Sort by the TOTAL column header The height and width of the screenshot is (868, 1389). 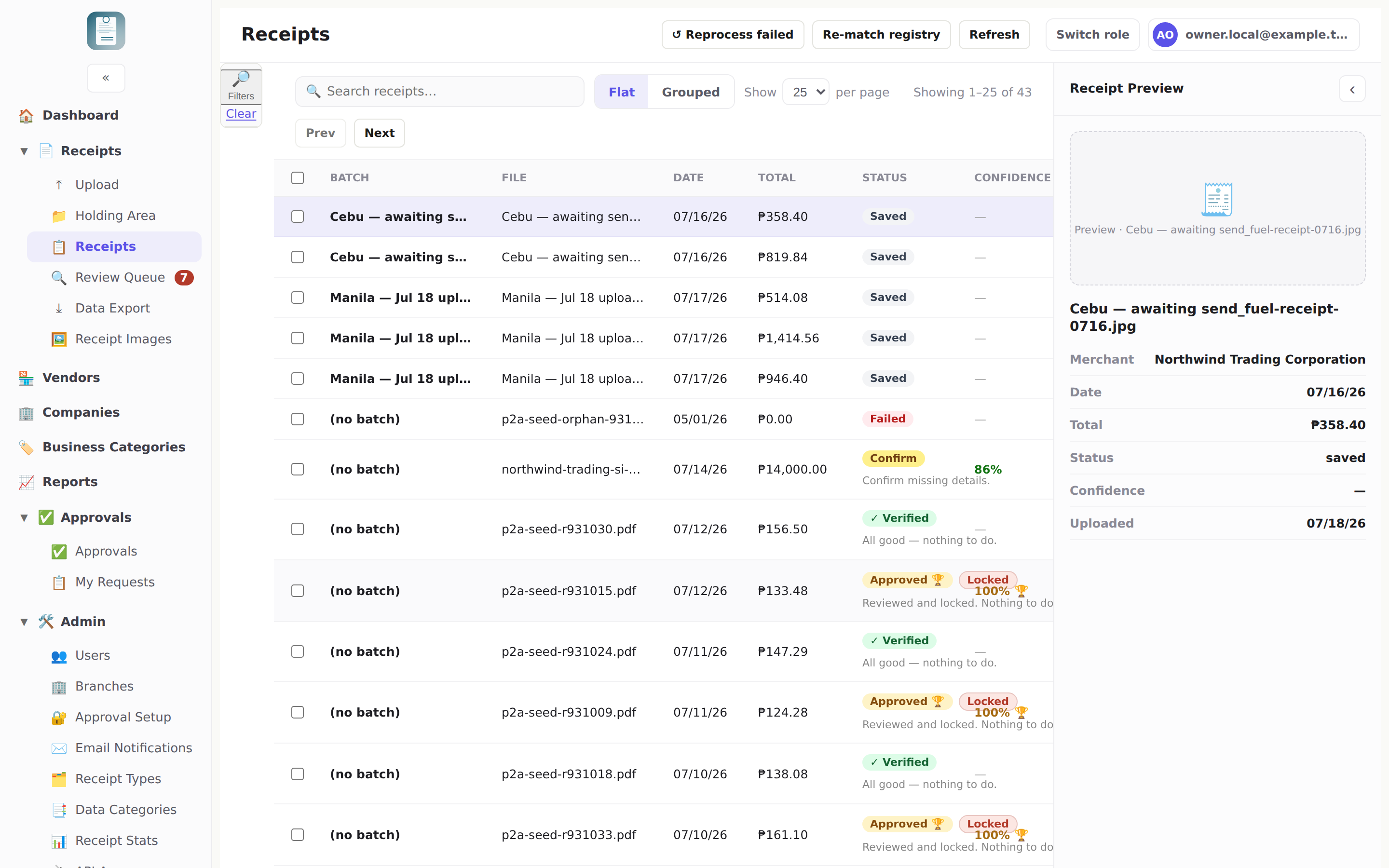pyautogui.click(x=776, y=178)
